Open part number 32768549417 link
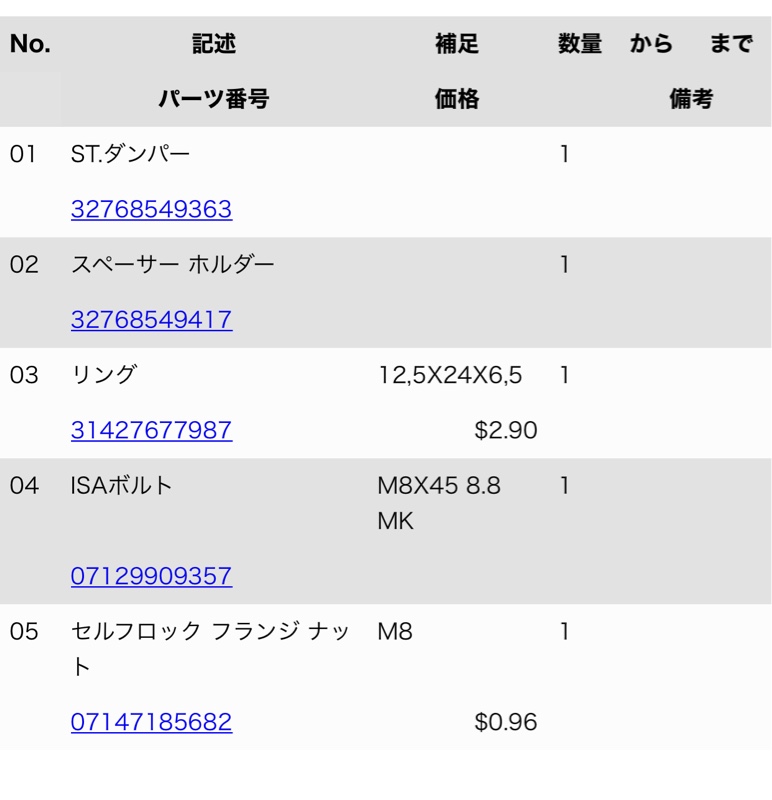Screen dimensions: 772x800 point(151,320)
